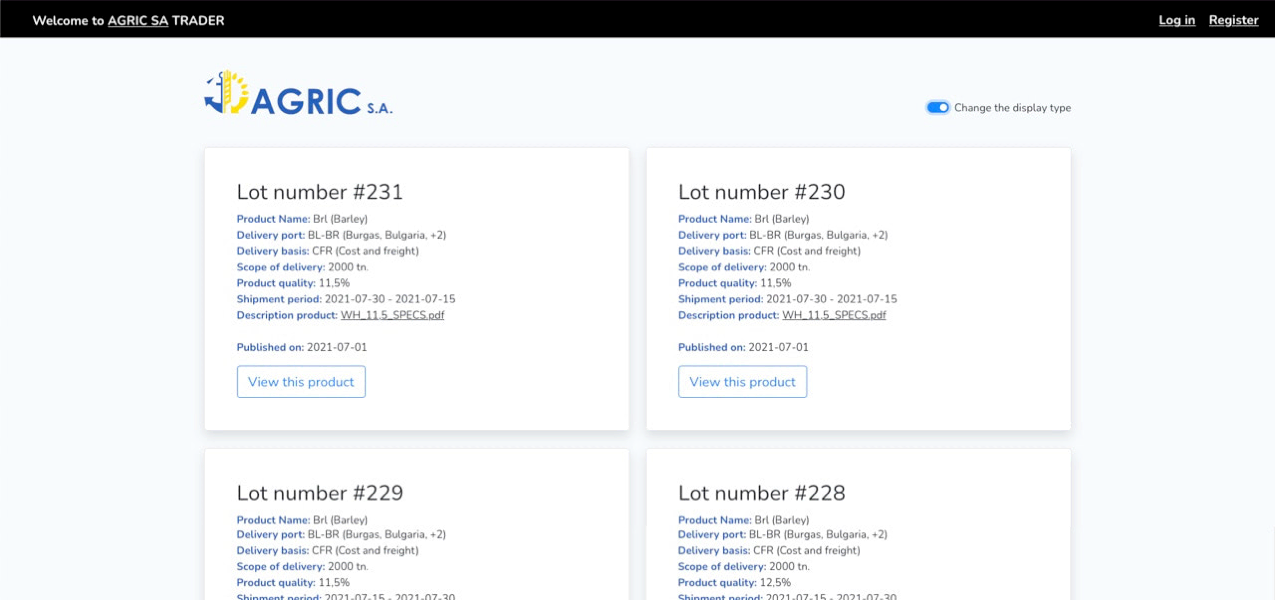Click the AGRIC S.A. logo

click(298, 94)
